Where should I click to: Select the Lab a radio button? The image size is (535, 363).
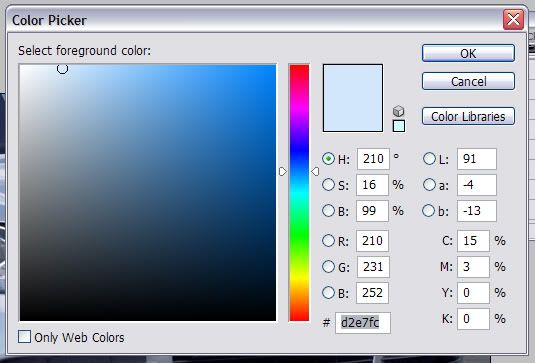tap(429, 185)
